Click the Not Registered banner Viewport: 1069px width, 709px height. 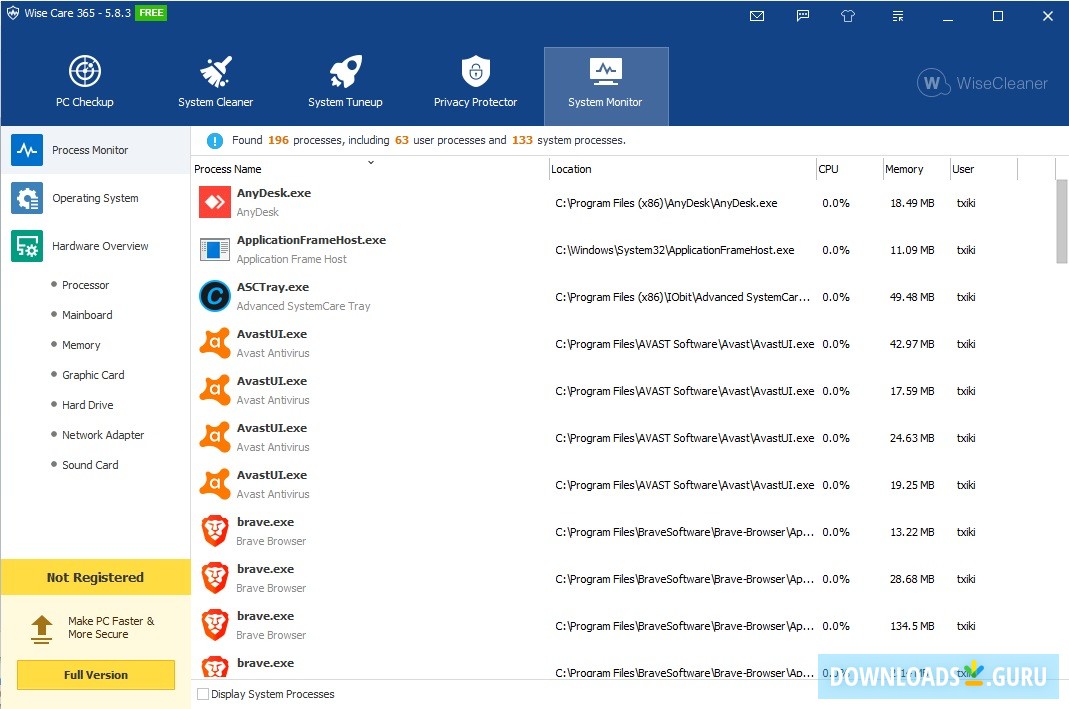click(x=95, y=577)
